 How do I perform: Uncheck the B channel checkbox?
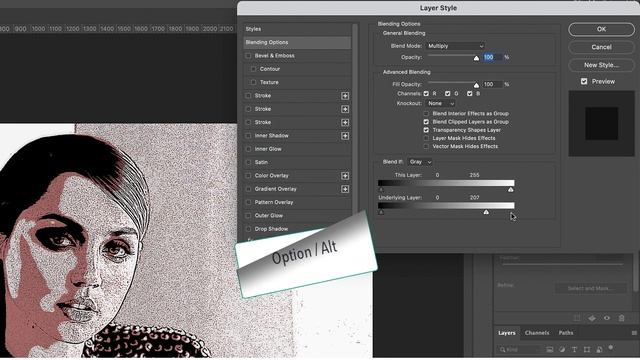coord(469,93)
